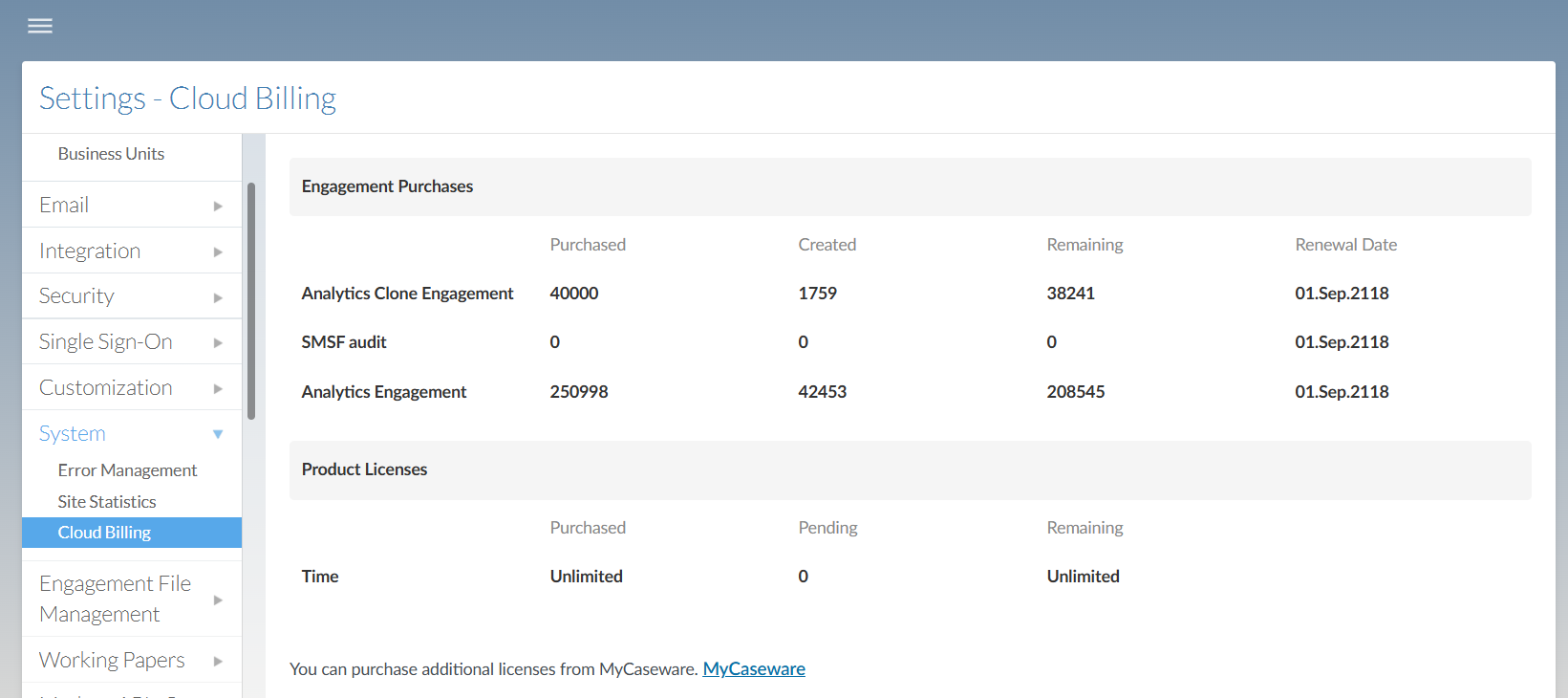Click the Settings - Cloud Billing title

(x=188, y=98)
